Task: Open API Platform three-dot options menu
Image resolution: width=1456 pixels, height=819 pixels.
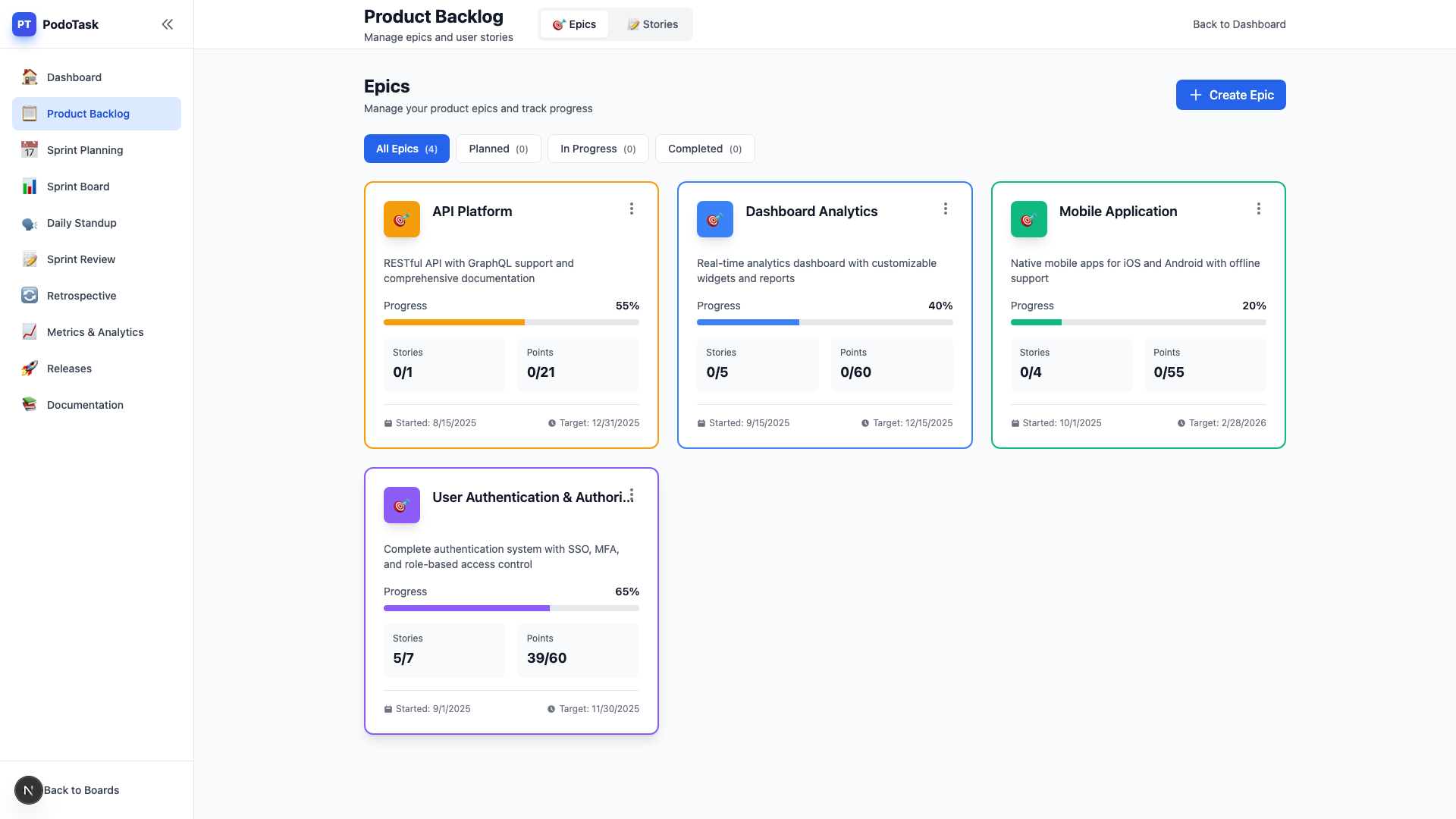Action: (x=631, y=209)
